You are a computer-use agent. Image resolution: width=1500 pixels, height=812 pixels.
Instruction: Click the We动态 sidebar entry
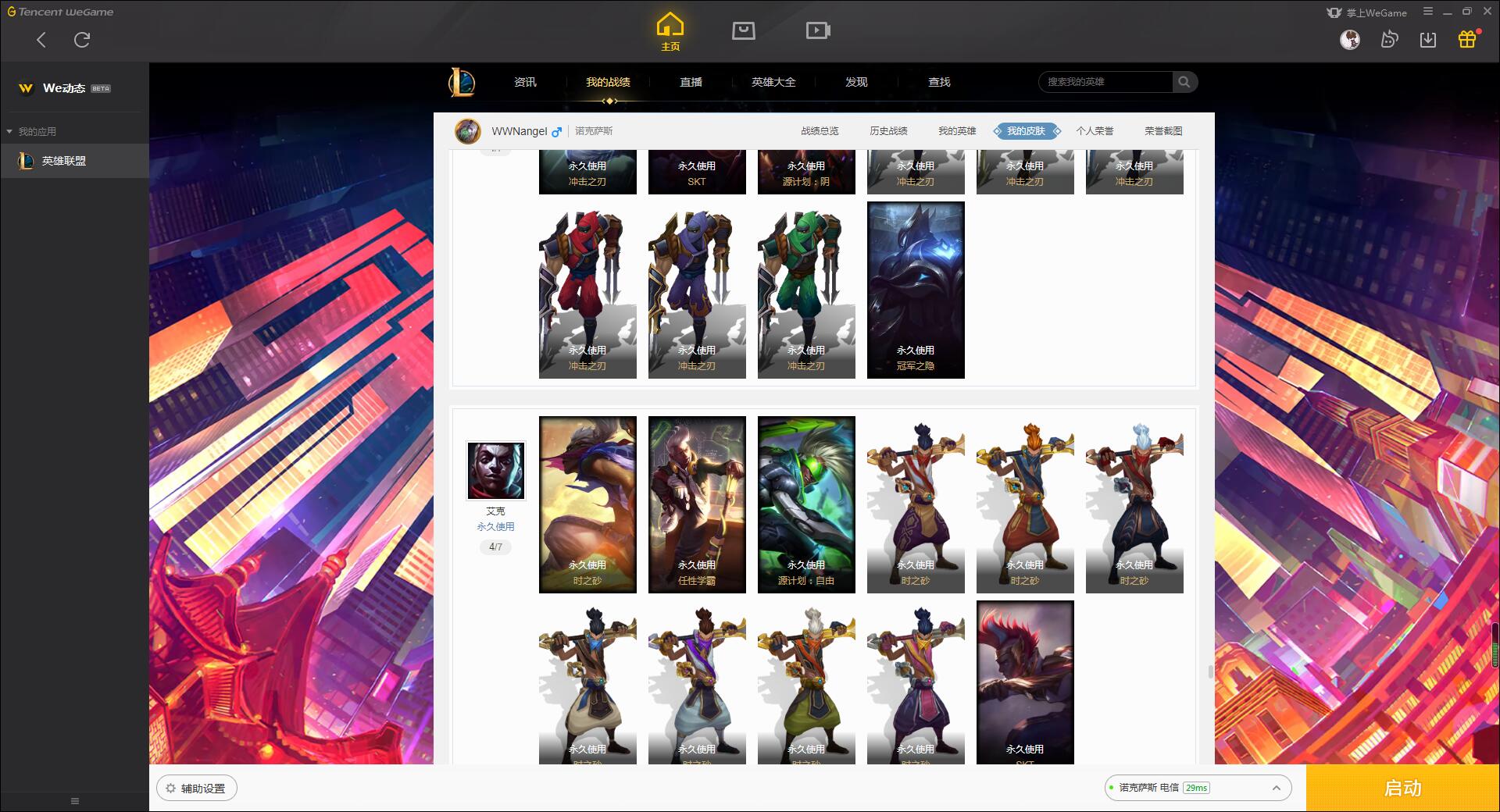pyautogui.click(x=74, y=88)
